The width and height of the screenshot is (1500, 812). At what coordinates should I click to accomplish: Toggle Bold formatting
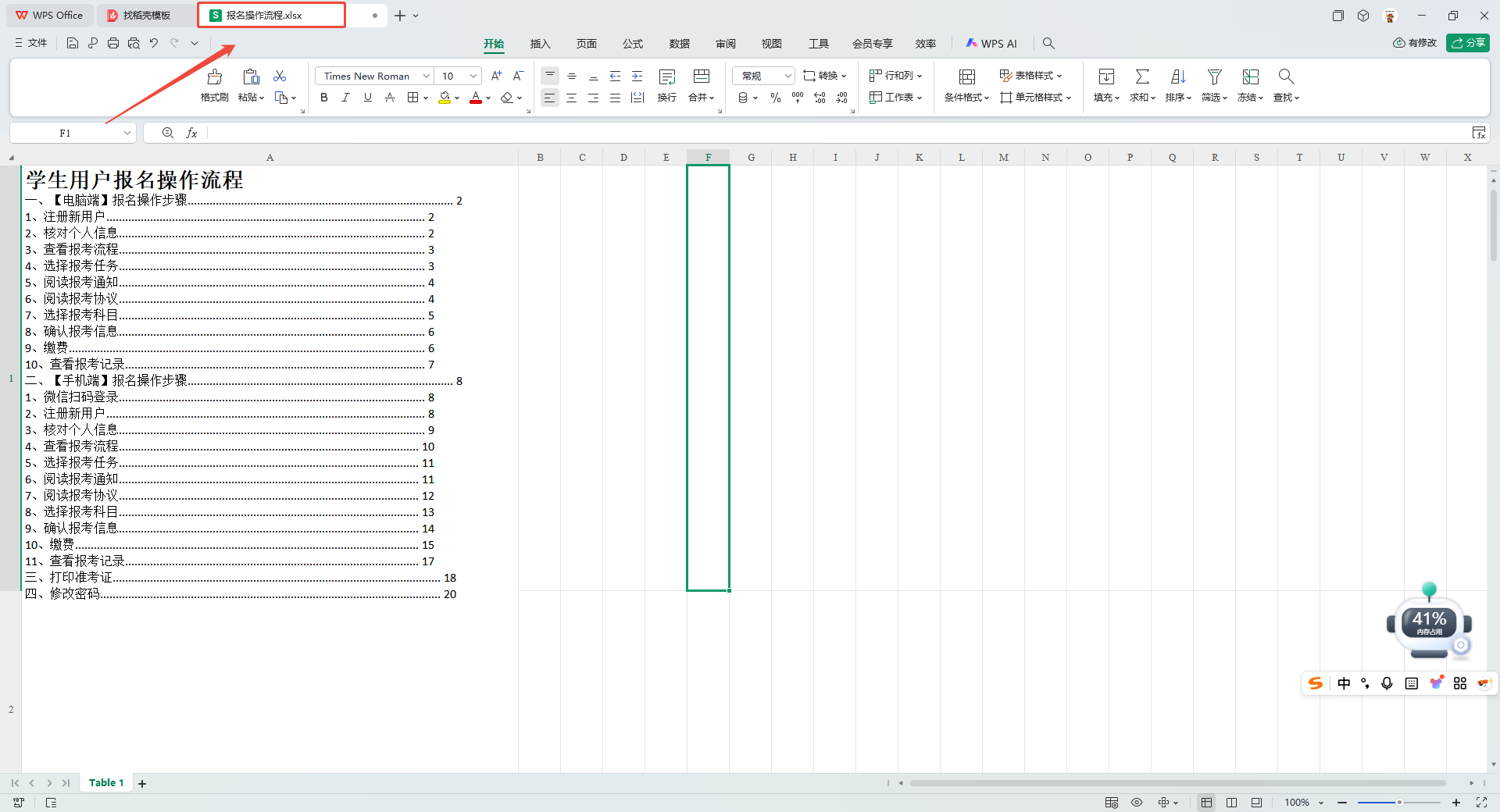pyautogui.click(x=324, y=98)
